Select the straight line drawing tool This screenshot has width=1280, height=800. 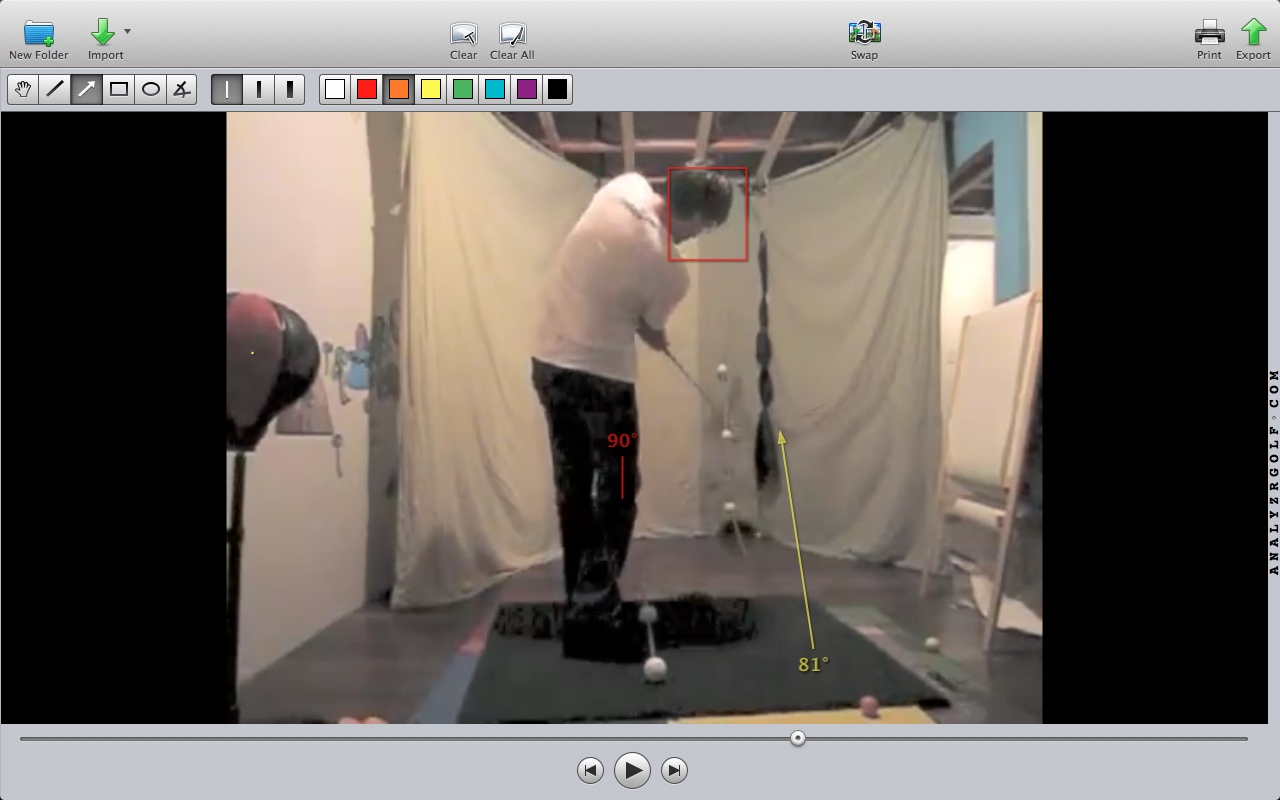pos(55,89)
